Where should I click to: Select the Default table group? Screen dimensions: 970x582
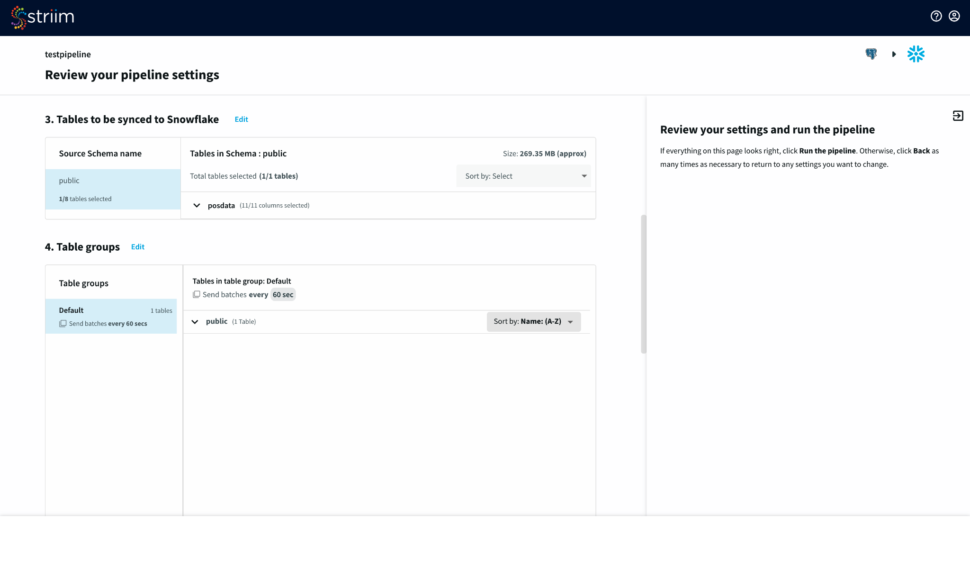tap(111, 316)
